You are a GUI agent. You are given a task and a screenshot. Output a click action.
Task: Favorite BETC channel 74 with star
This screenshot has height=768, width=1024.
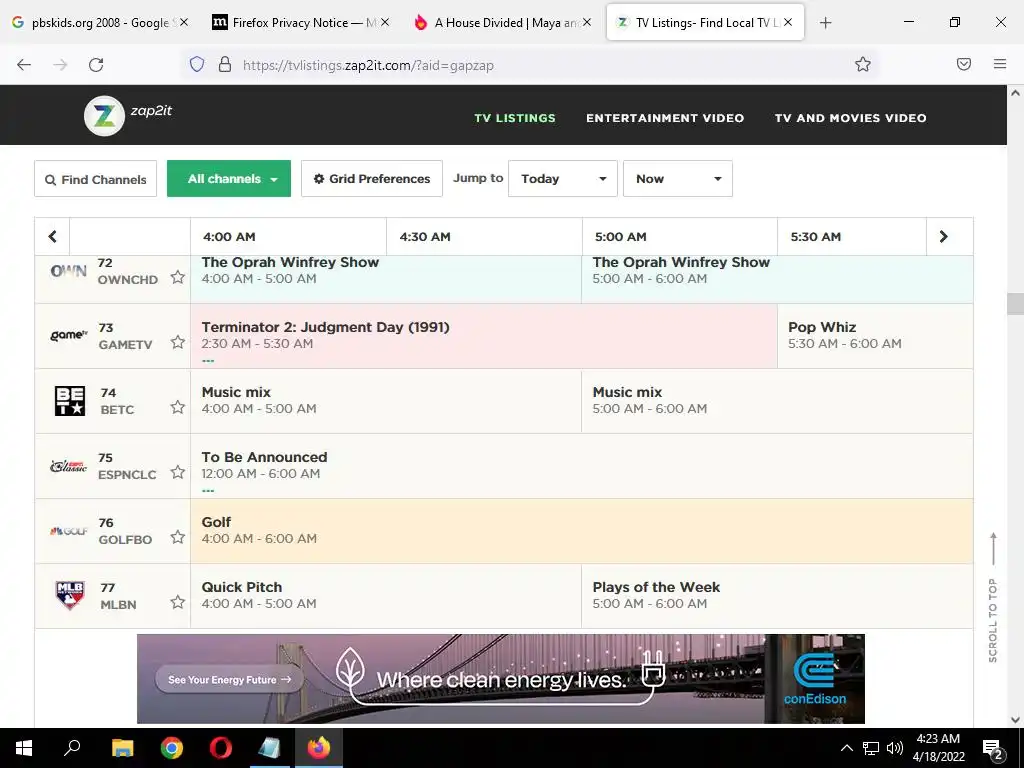178,407
